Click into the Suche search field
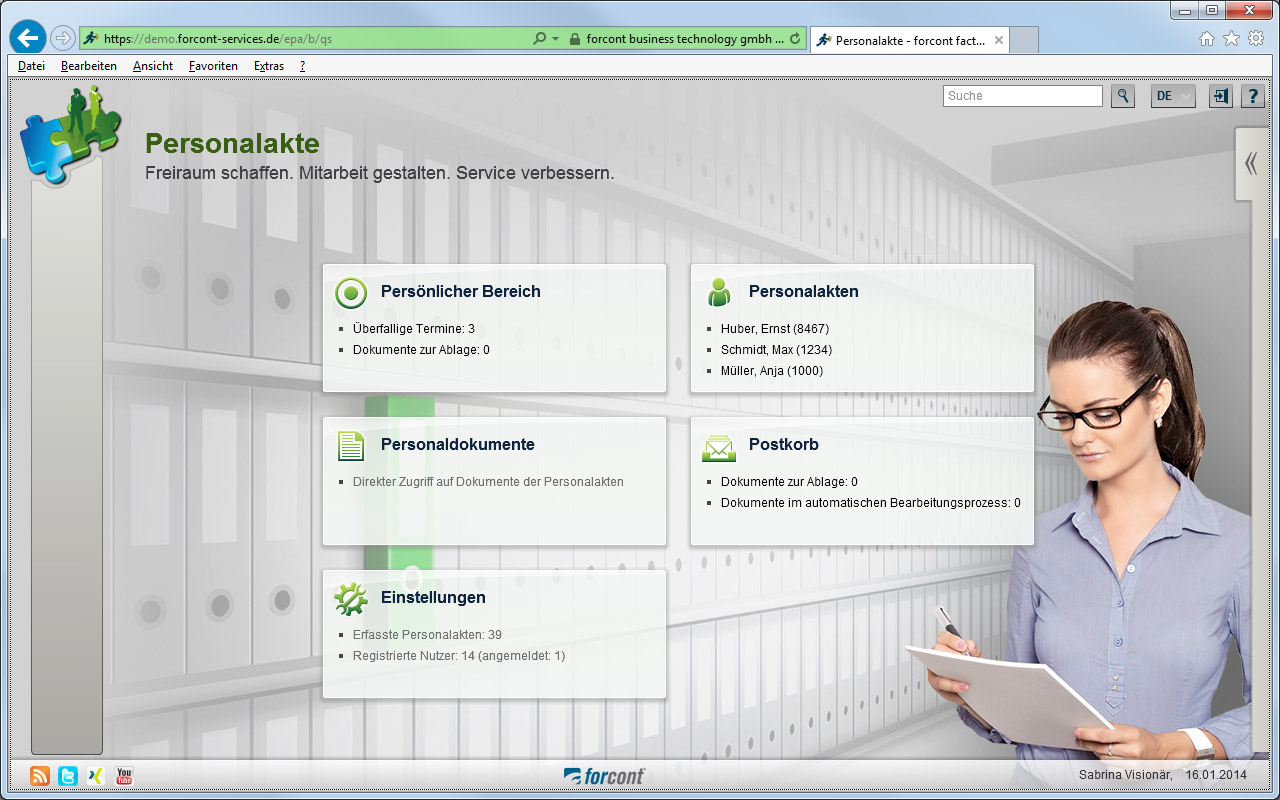This screenshot has height=800, width=1280. pyautogui.click(x=1022, y=96)
